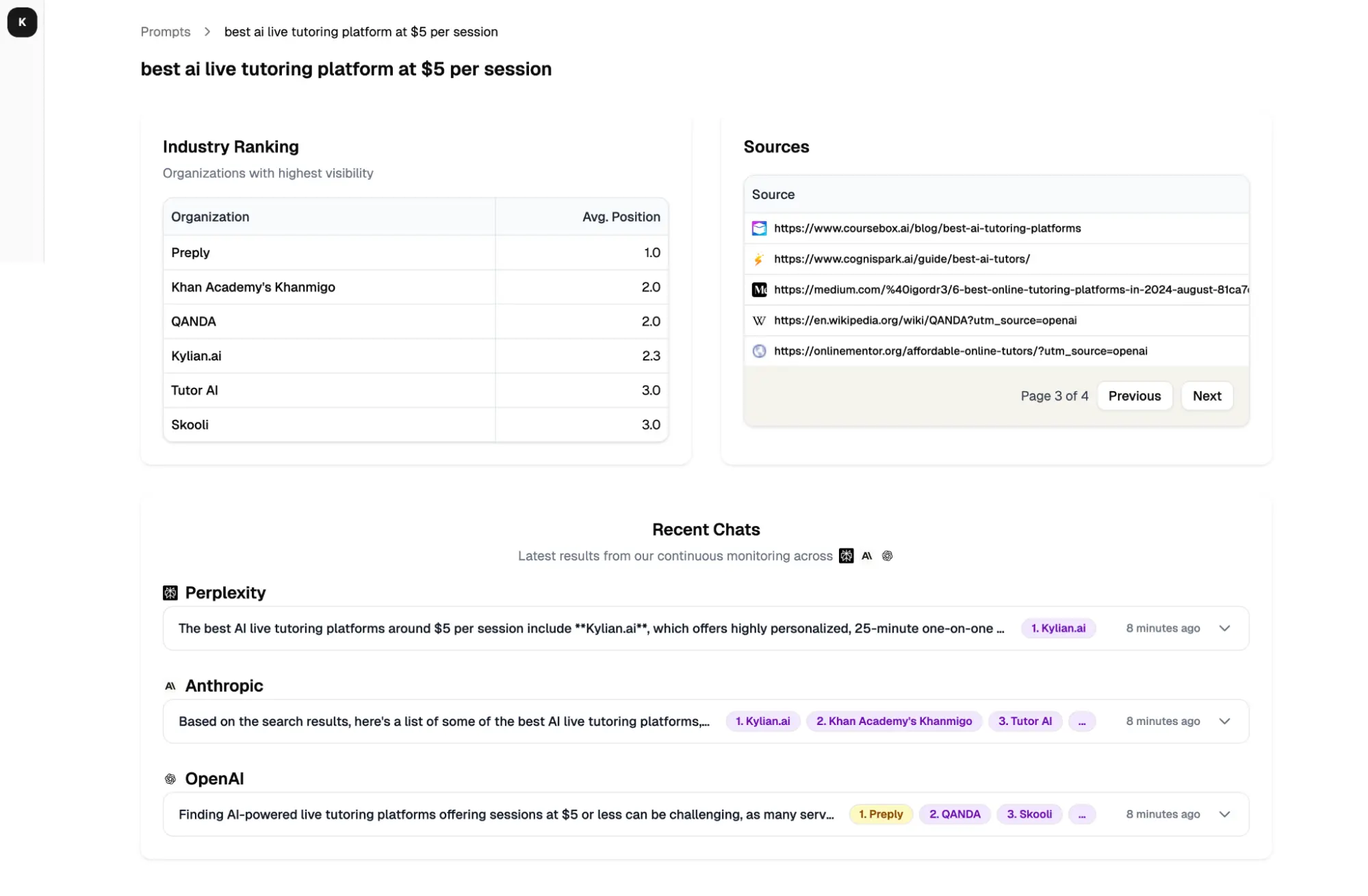Click the OpenAI logo beside its heading

[x=170, y=778]
